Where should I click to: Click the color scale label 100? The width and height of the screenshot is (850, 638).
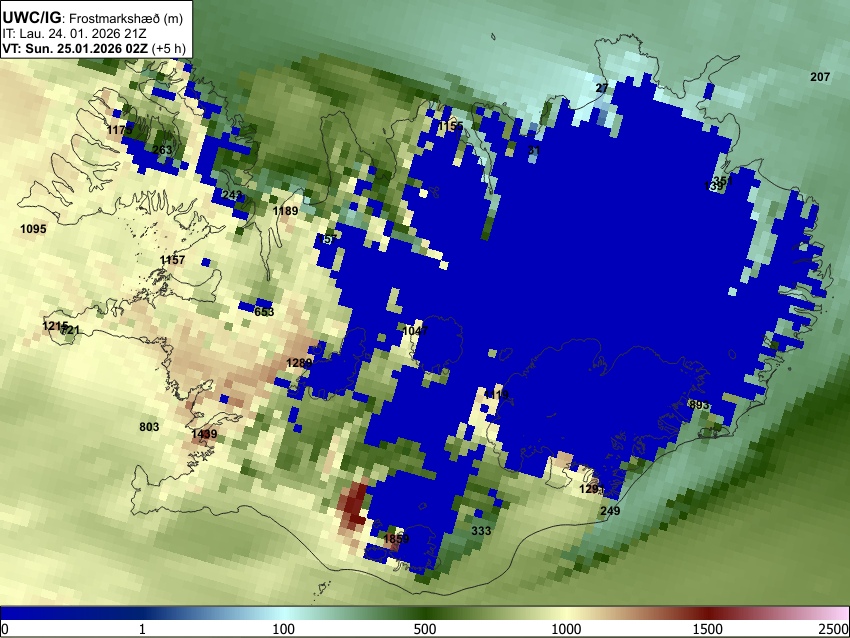(284, 629)
